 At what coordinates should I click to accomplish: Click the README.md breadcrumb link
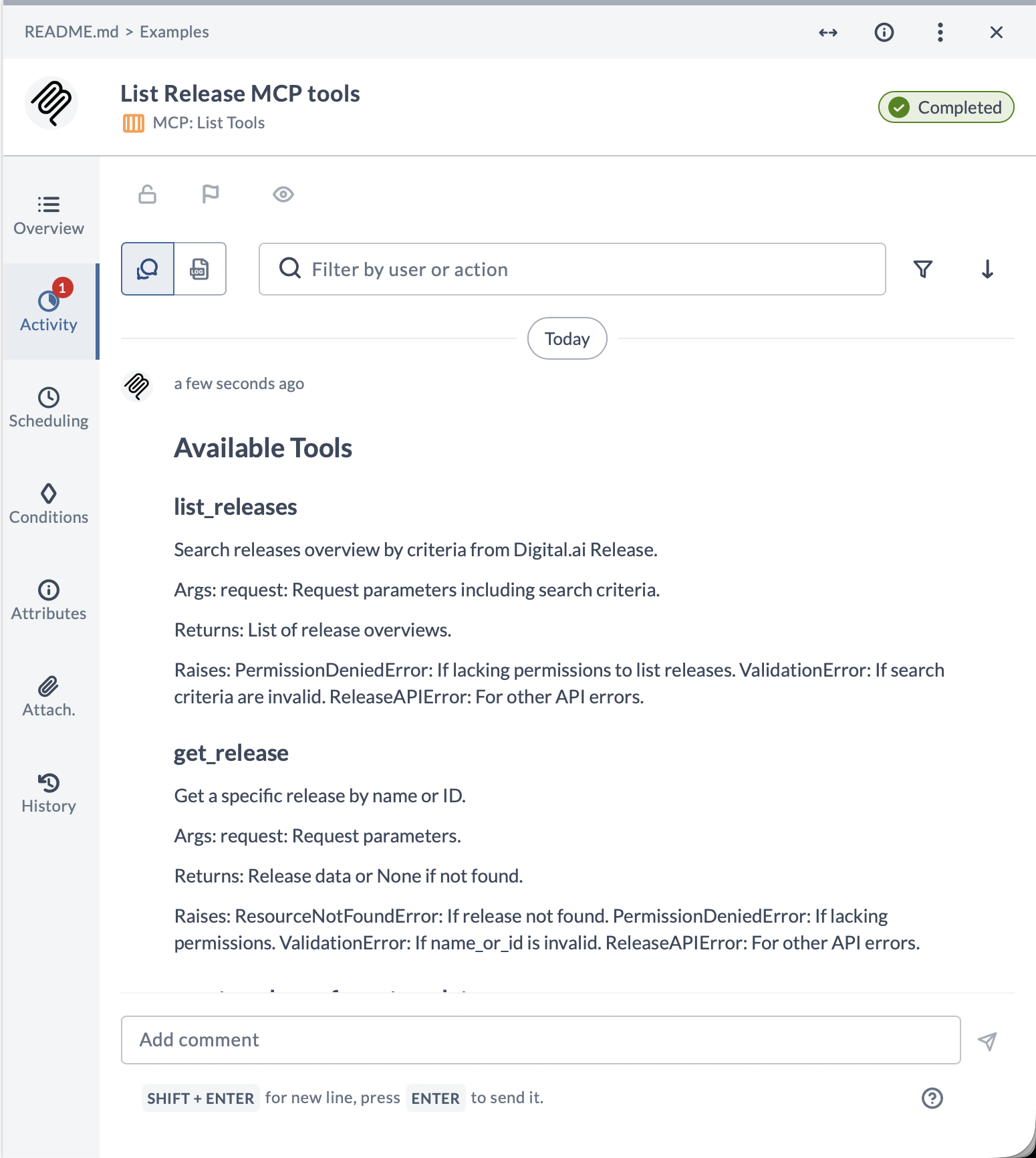point(72,32)
